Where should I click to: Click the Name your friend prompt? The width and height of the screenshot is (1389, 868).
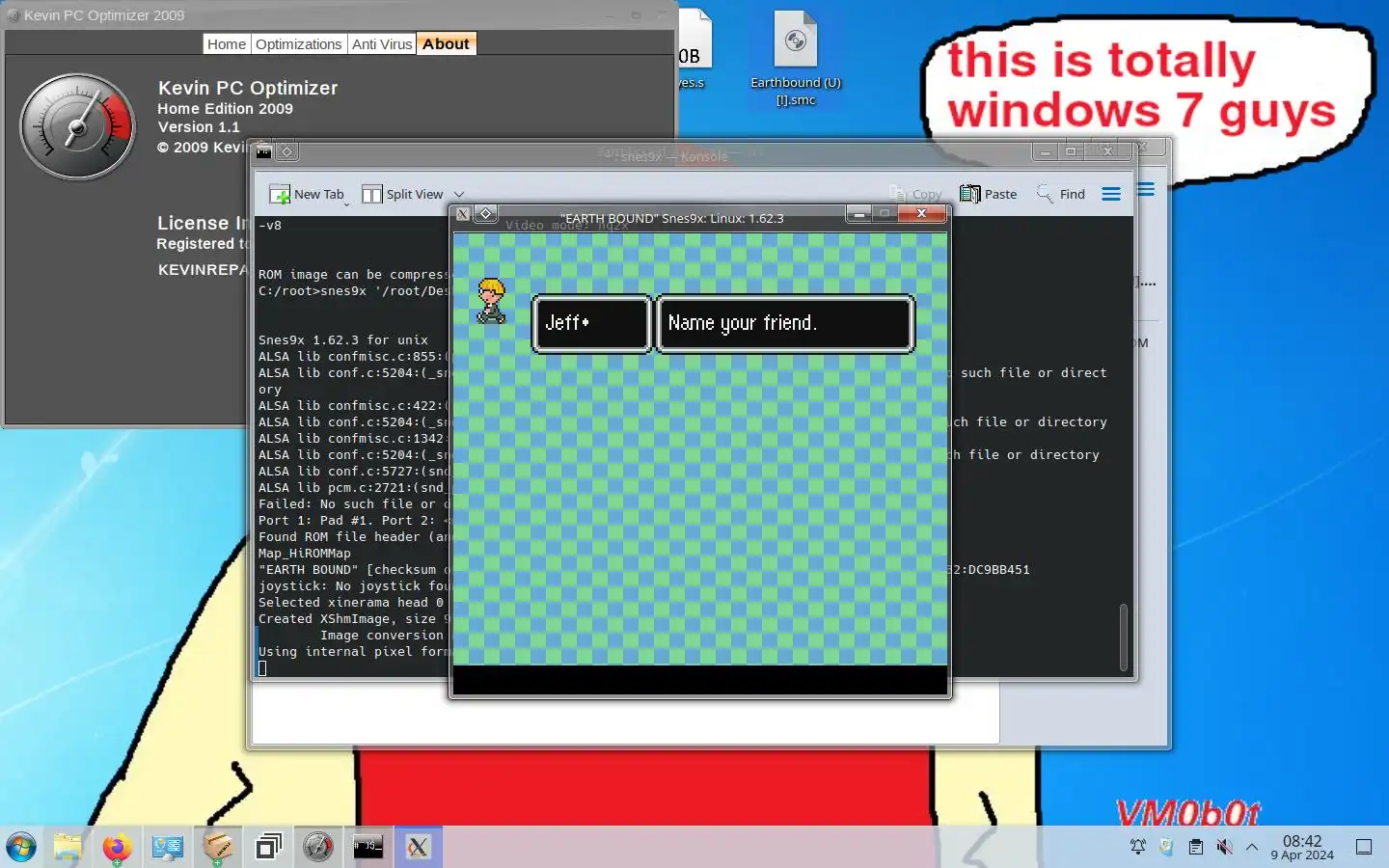[x=785, y=323]
